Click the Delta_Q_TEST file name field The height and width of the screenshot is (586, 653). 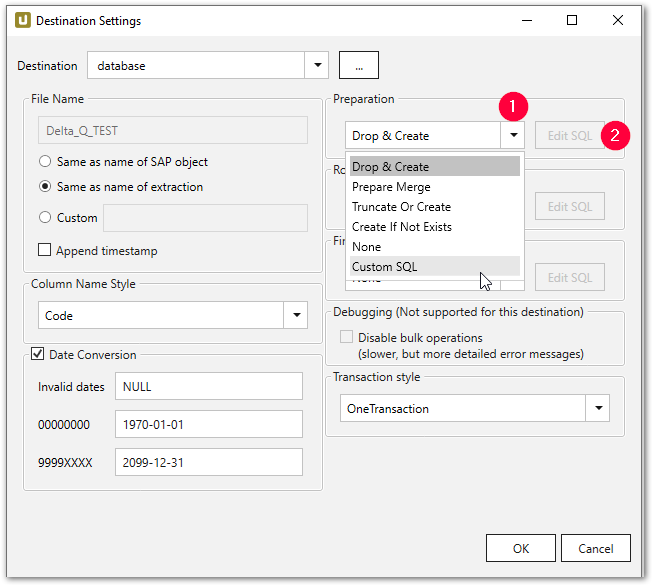coord(173,130)
